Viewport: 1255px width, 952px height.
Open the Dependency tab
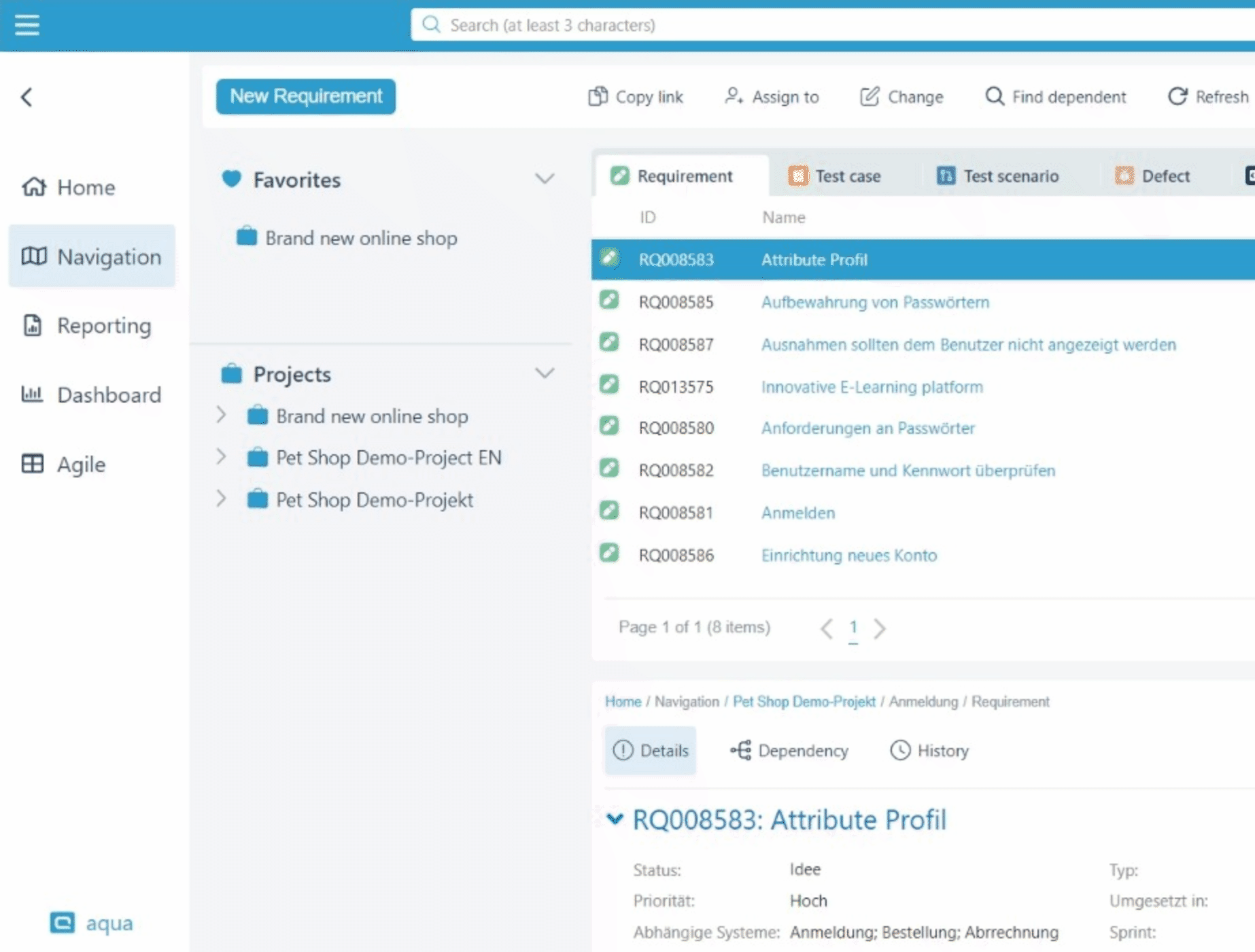pyautogui.click(x=789, y=751)
